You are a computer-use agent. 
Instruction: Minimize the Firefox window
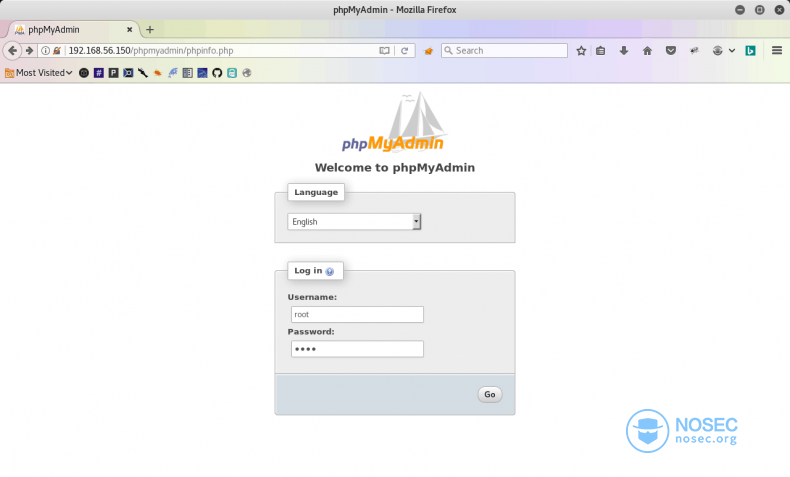[740, 10]
